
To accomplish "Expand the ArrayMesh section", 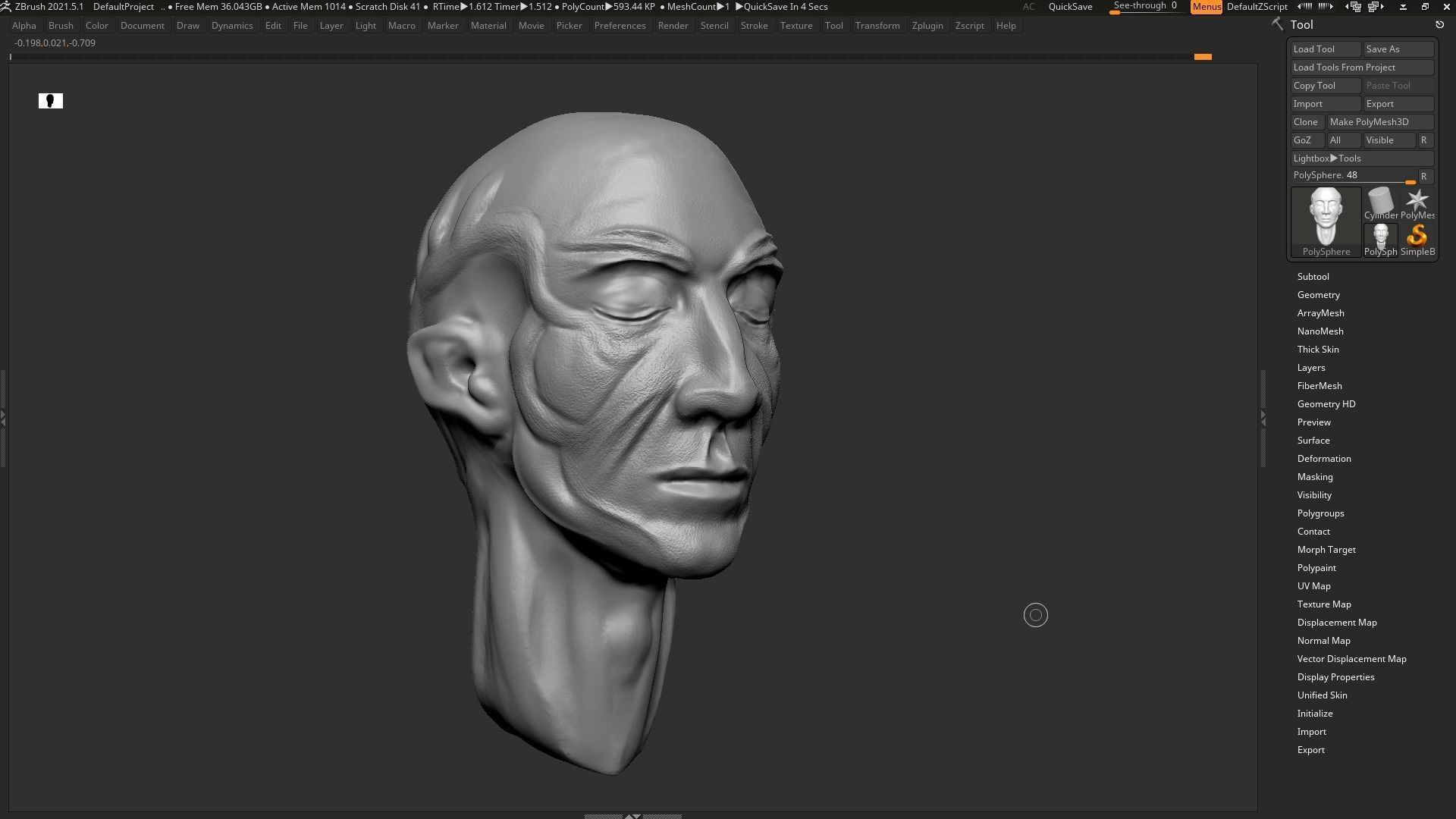I will (1320, 313).
